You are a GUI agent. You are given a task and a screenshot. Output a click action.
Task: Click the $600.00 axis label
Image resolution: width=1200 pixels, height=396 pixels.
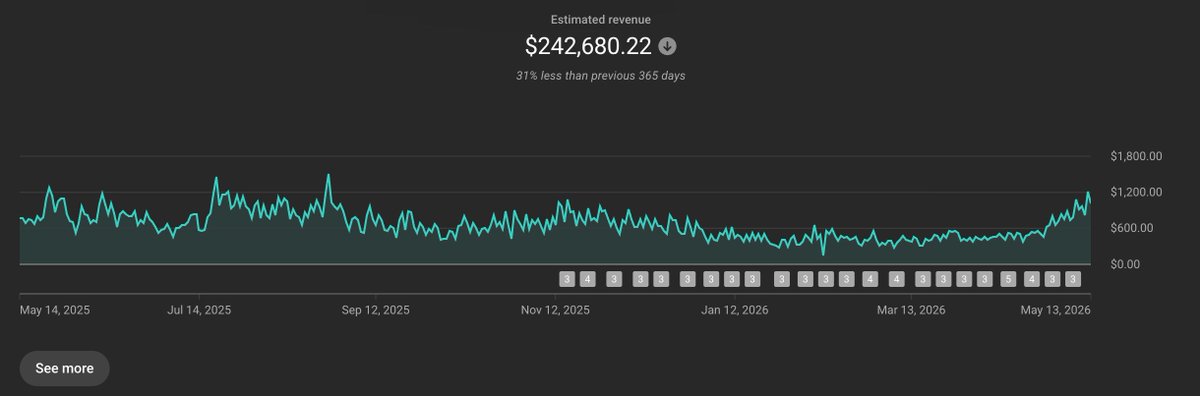pyautogui.click(x=1132, y=228)
